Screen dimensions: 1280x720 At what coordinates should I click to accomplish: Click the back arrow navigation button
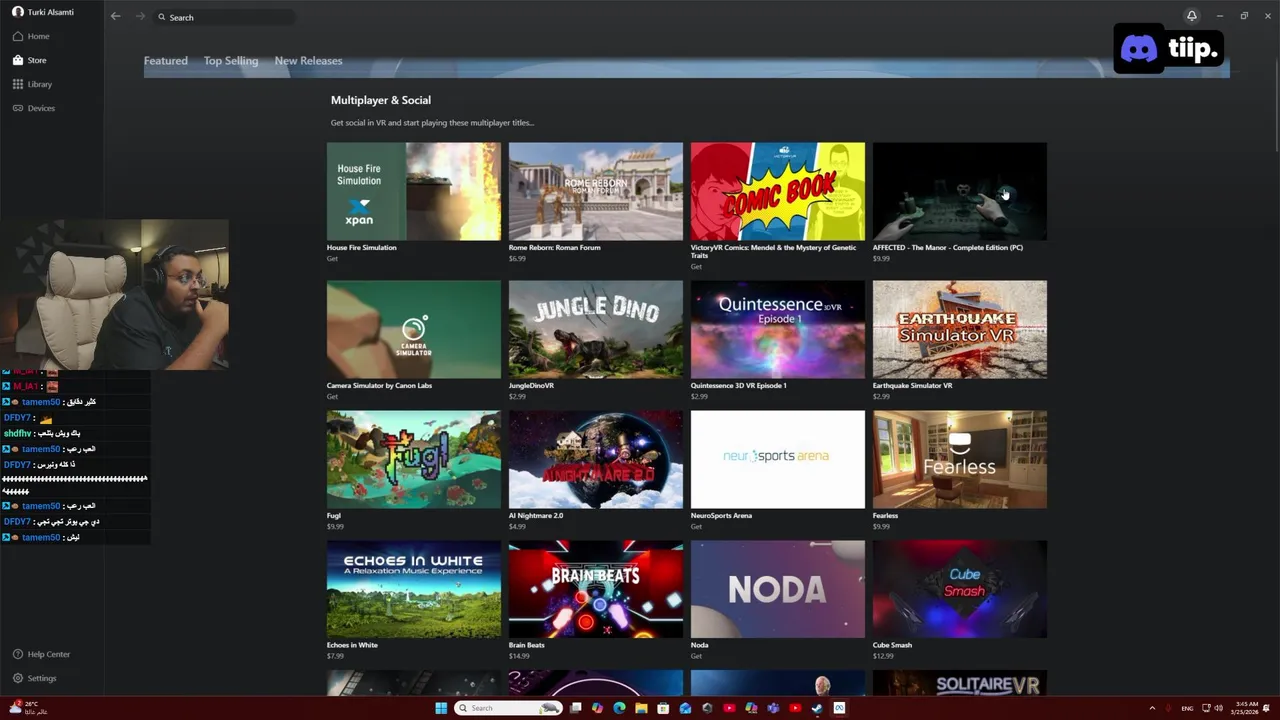tap(116, 17)
